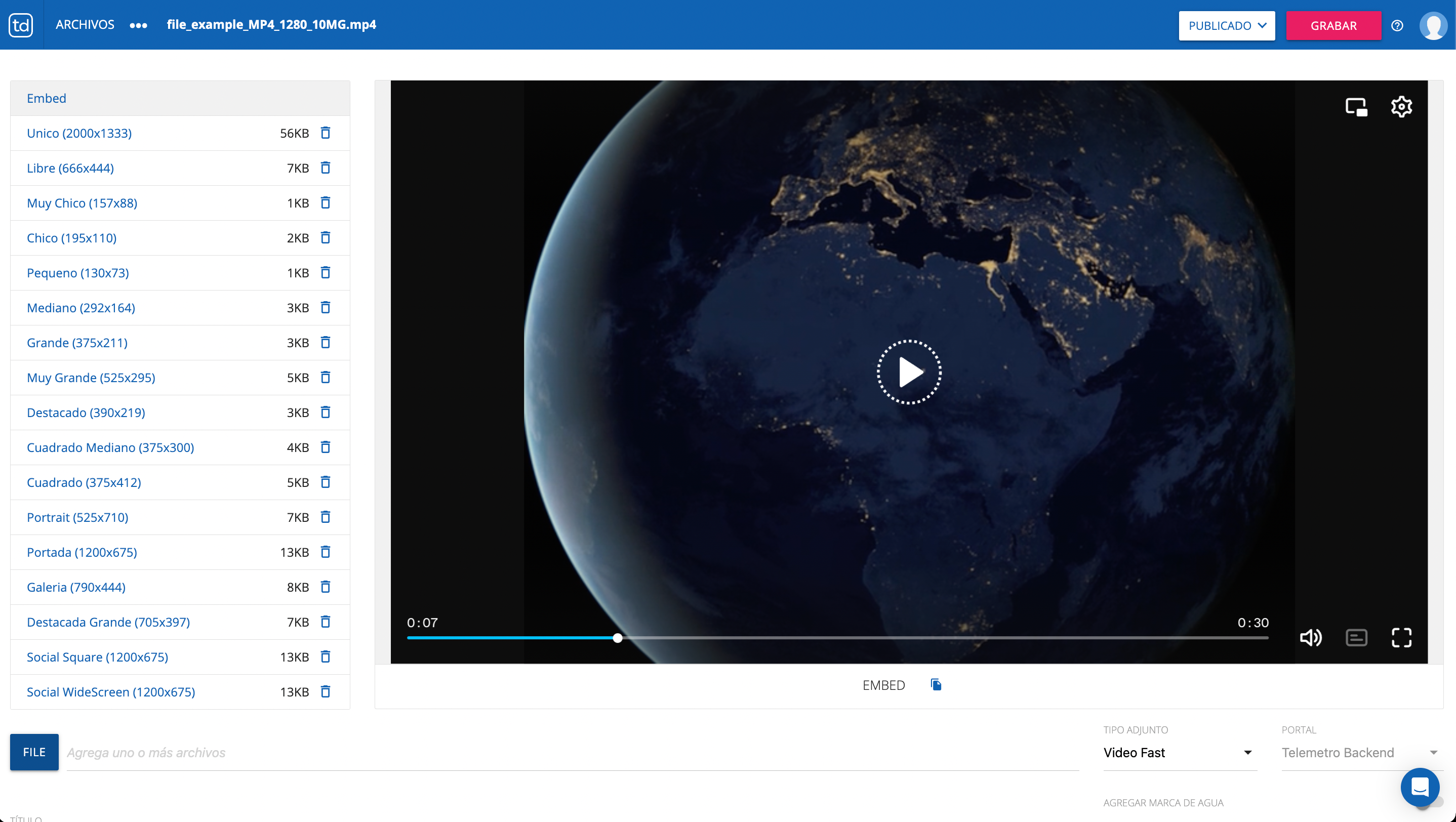
Task: Click the video progress bar handle
Action: click(618, 638)
